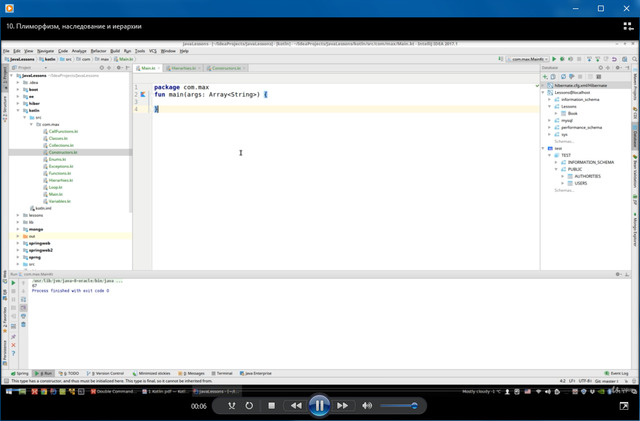Viewport: 640px width, 421px height.
Task: Rerun the program from the Run panel
Action: [x=13, y=283]
